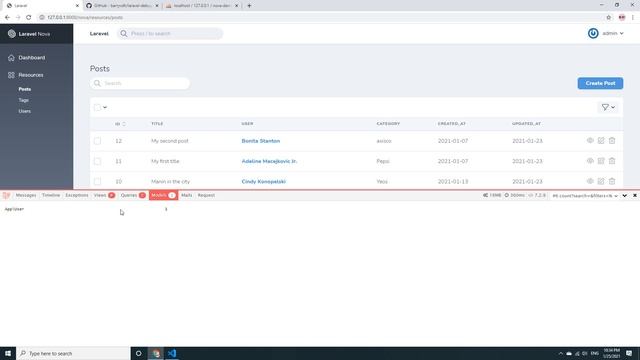640x360 pixels.
Task: Open Request tab in debugbar
Action: [206, 196]
